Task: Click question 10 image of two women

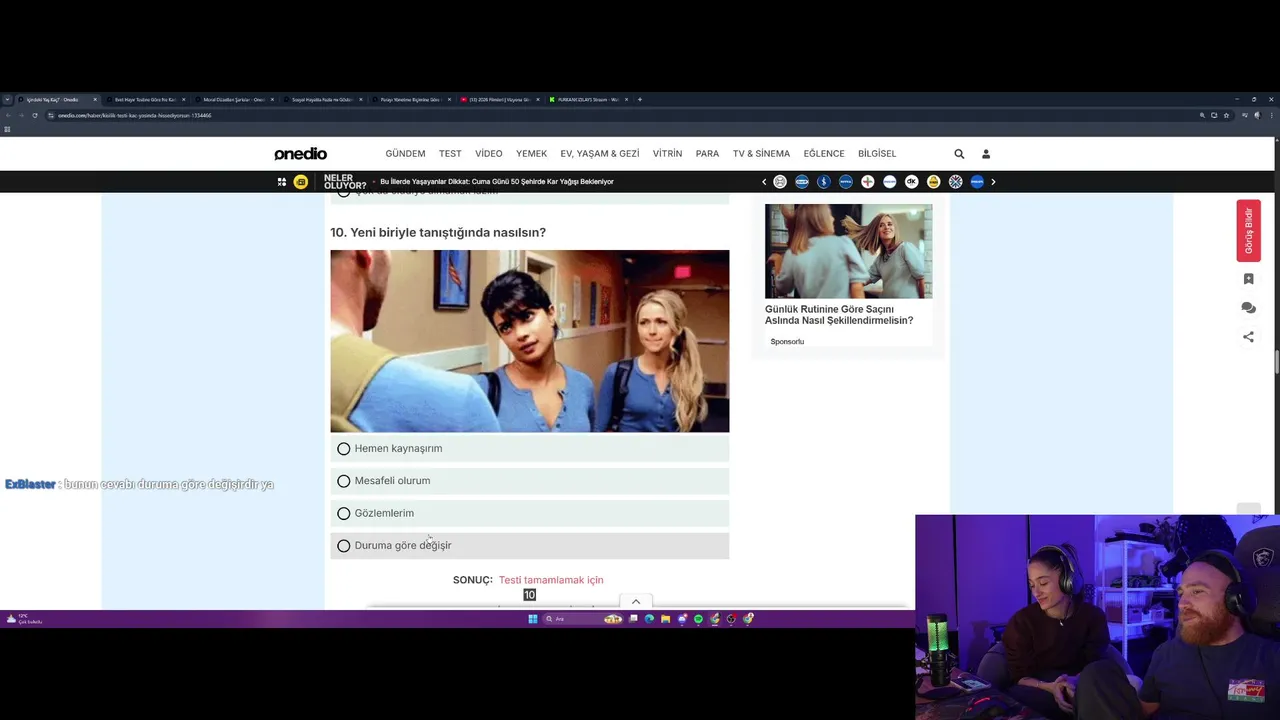Action: [530, 341]
